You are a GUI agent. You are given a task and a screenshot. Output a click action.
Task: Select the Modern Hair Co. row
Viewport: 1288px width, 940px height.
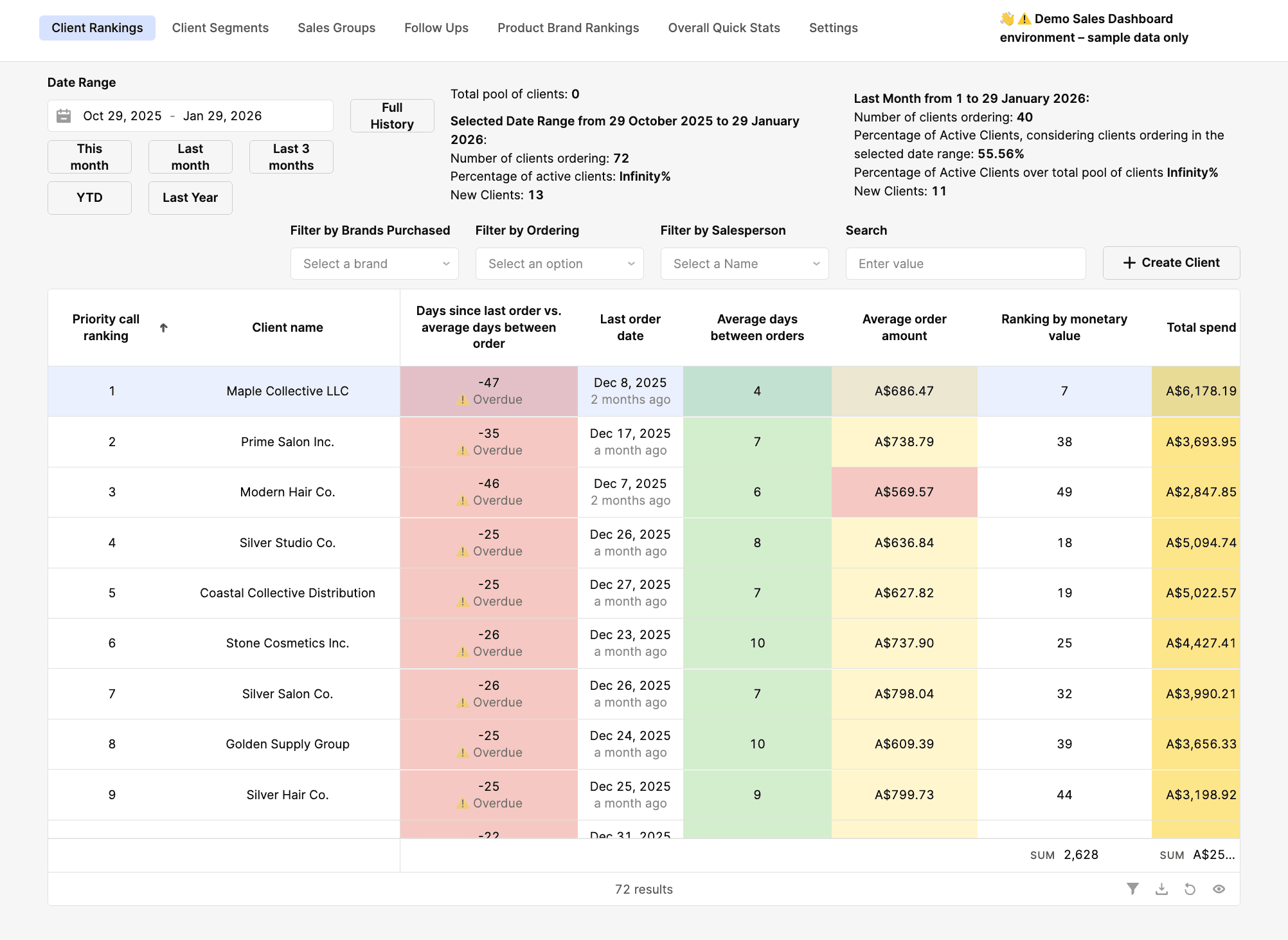[287, 492]
